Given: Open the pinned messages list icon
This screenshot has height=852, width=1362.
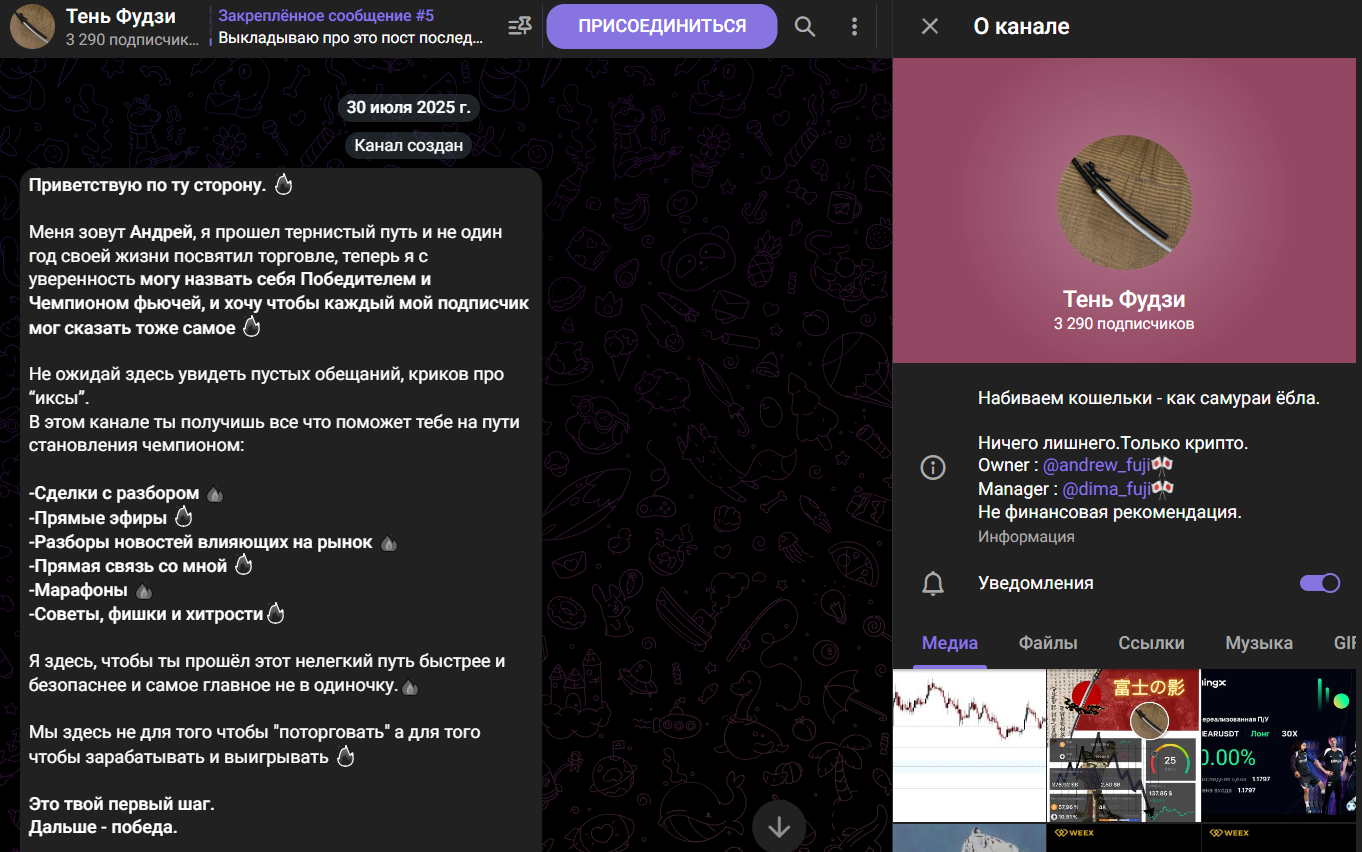Looking at the screenshot, I should (520, 27).
